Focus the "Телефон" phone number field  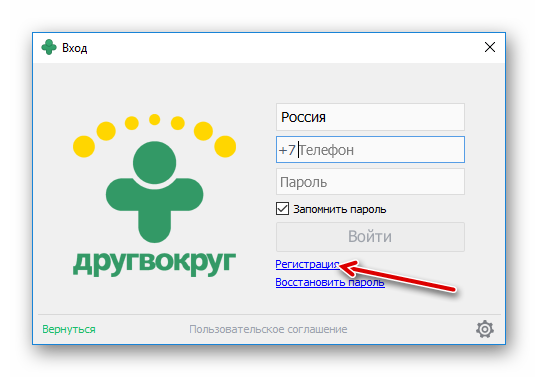370,150
